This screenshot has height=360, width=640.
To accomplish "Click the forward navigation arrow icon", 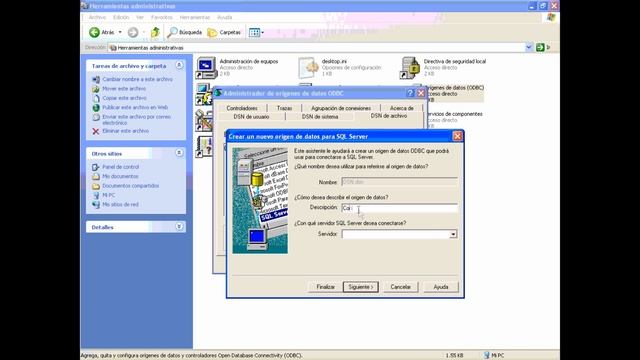I will pyautogui.click(x=133, y=32).
